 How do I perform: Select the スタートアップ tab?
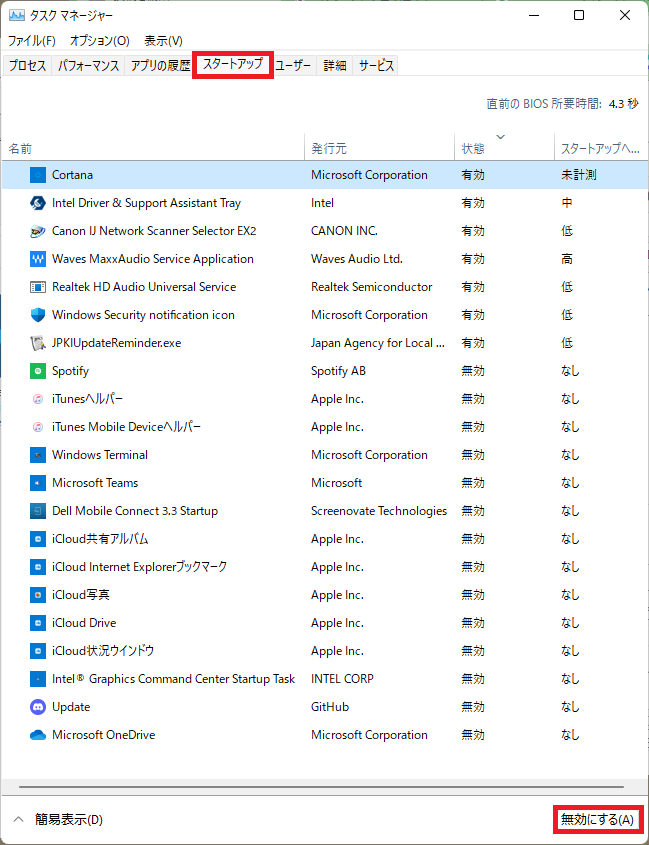point(233,65)
